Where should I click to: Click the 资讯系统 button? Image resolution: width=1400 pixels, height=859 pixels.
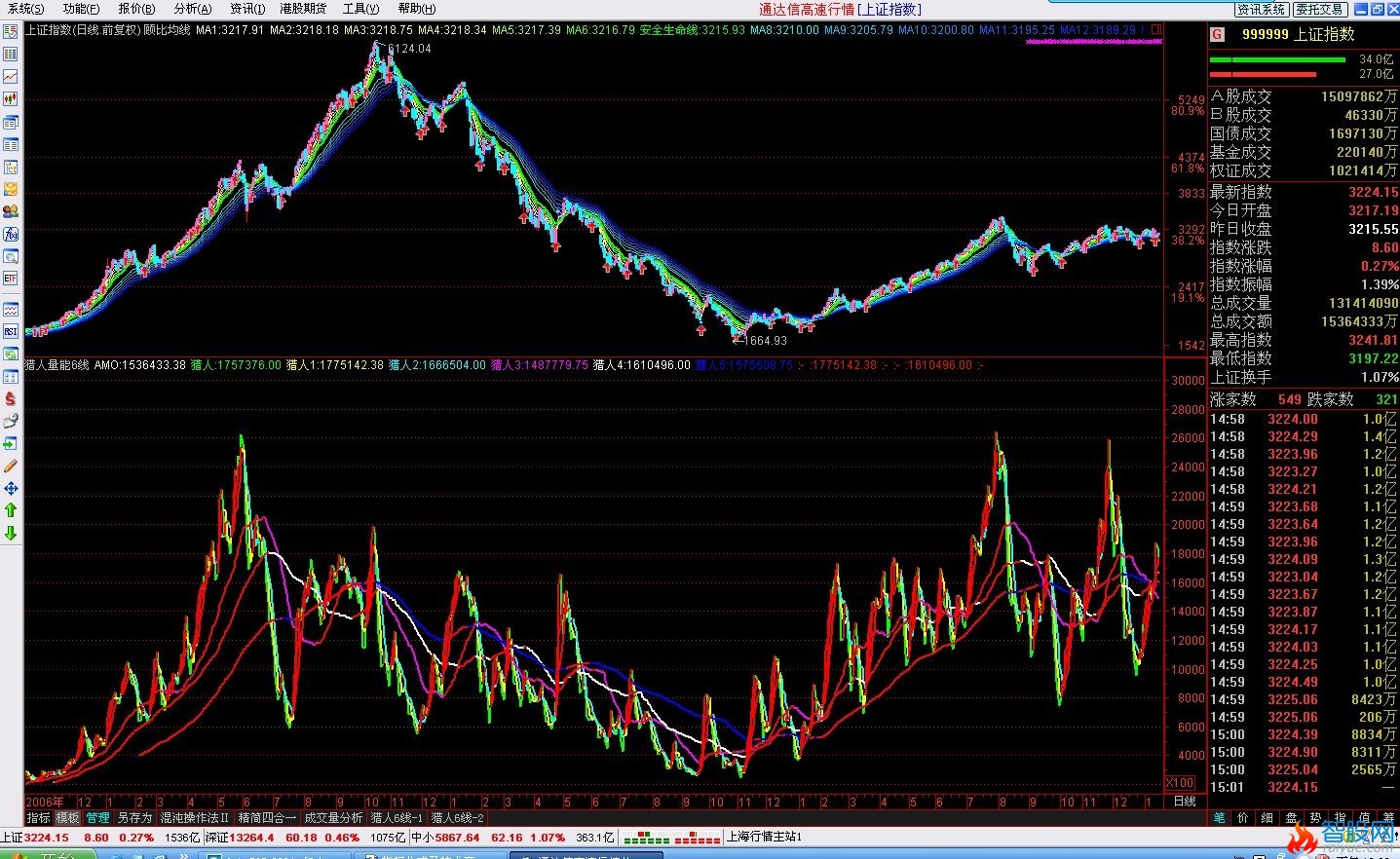(x=1262, y=9)
